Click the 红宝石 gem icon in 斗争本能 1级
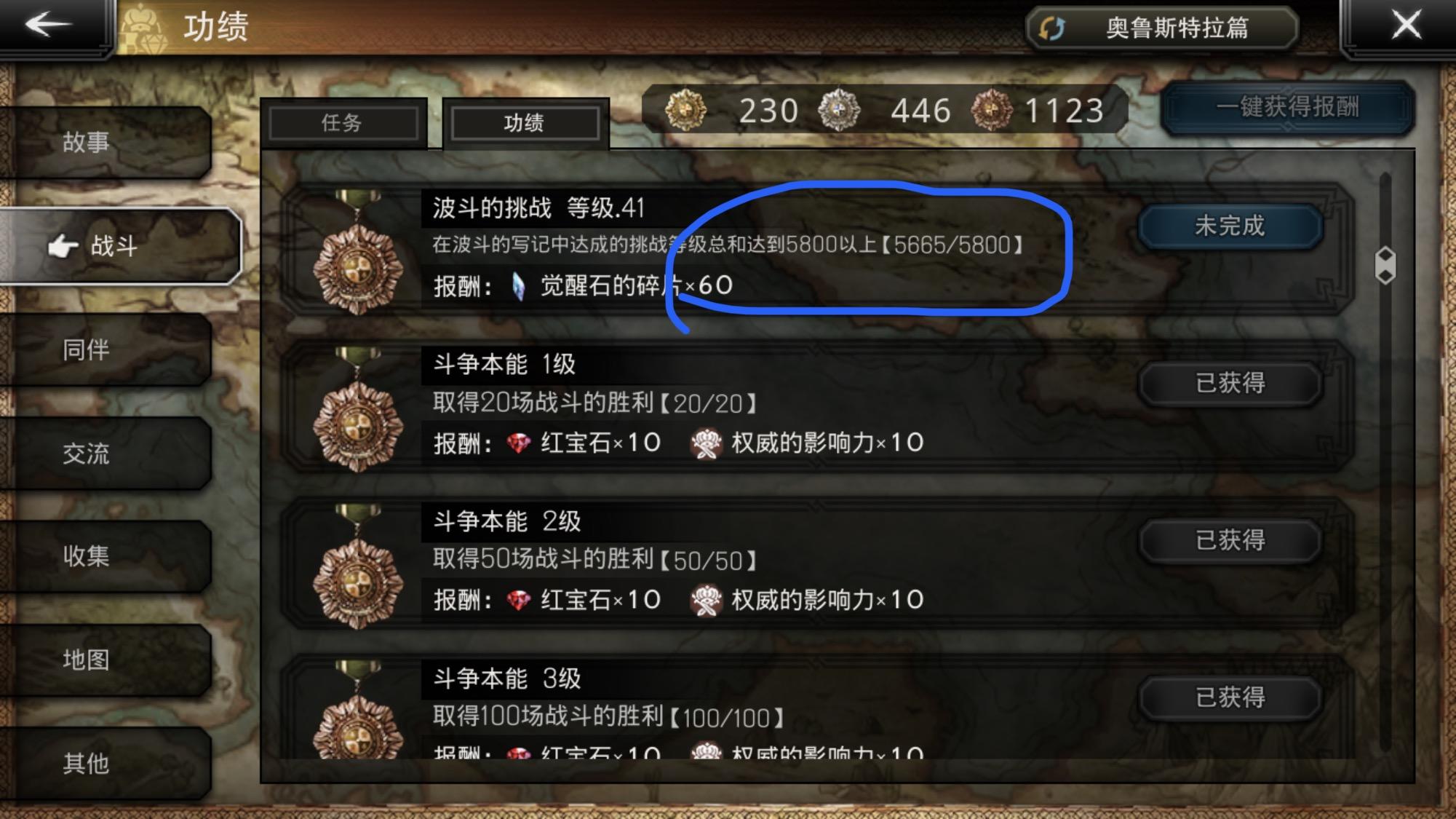The height and width of the screenshot is (819, 1456). tap(518, 443)
